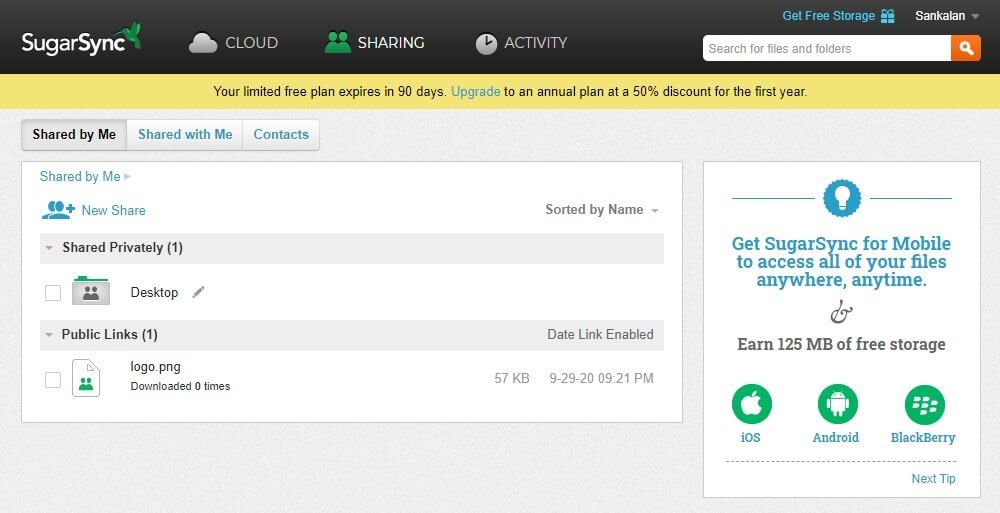
Task: Switch to the Shared with Me tab
Action: pos(185,135)
